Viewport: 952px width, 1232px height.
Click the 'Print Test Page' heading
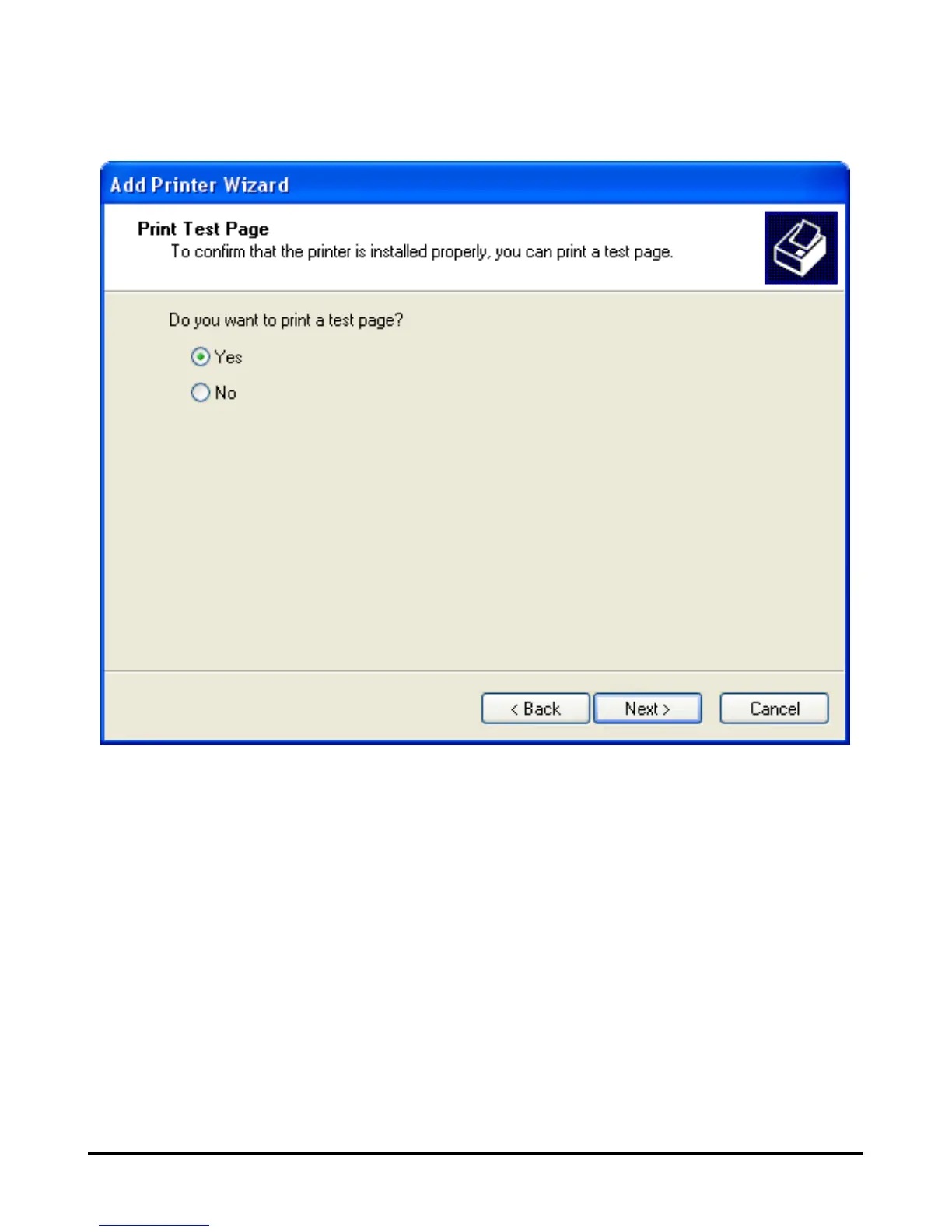click(x=203, y=229)
